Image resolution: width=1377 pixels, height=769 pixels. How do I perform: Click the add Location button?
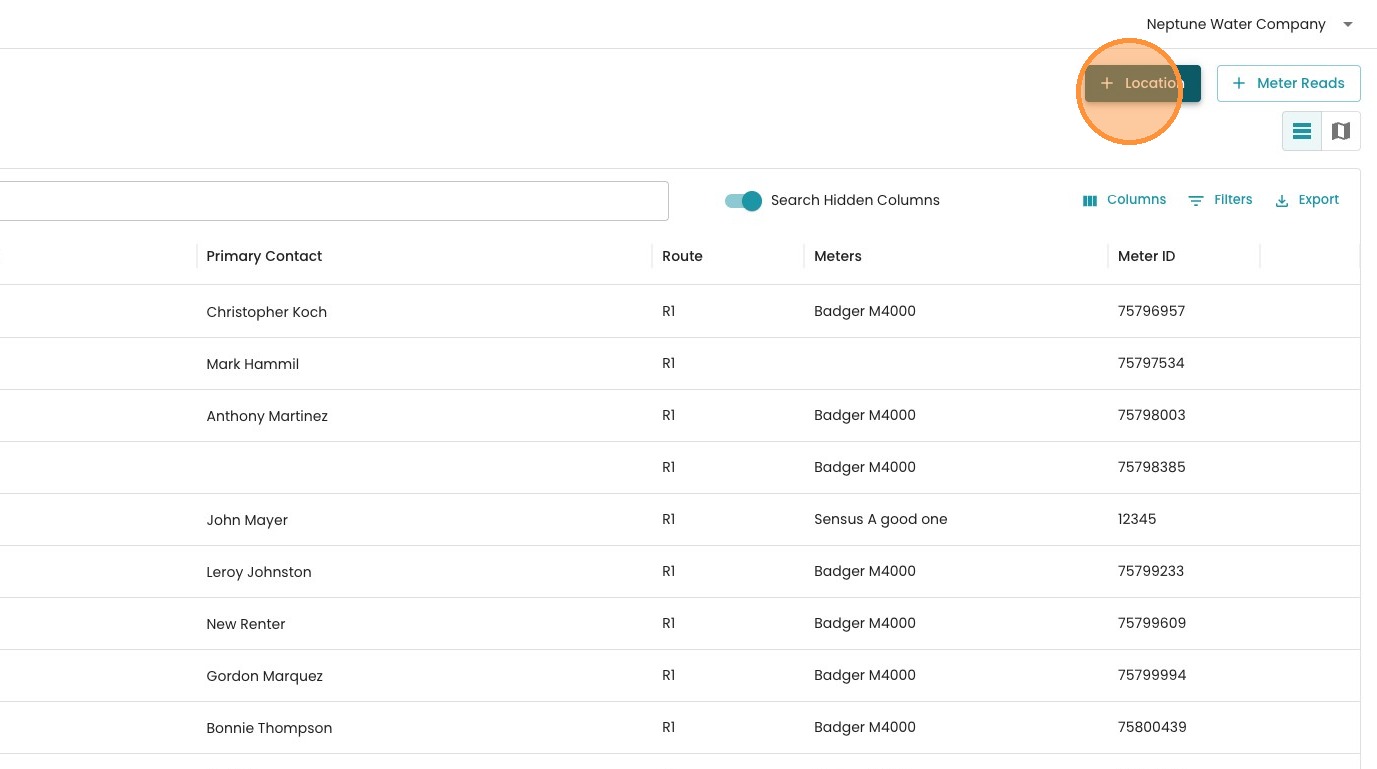1142,84
